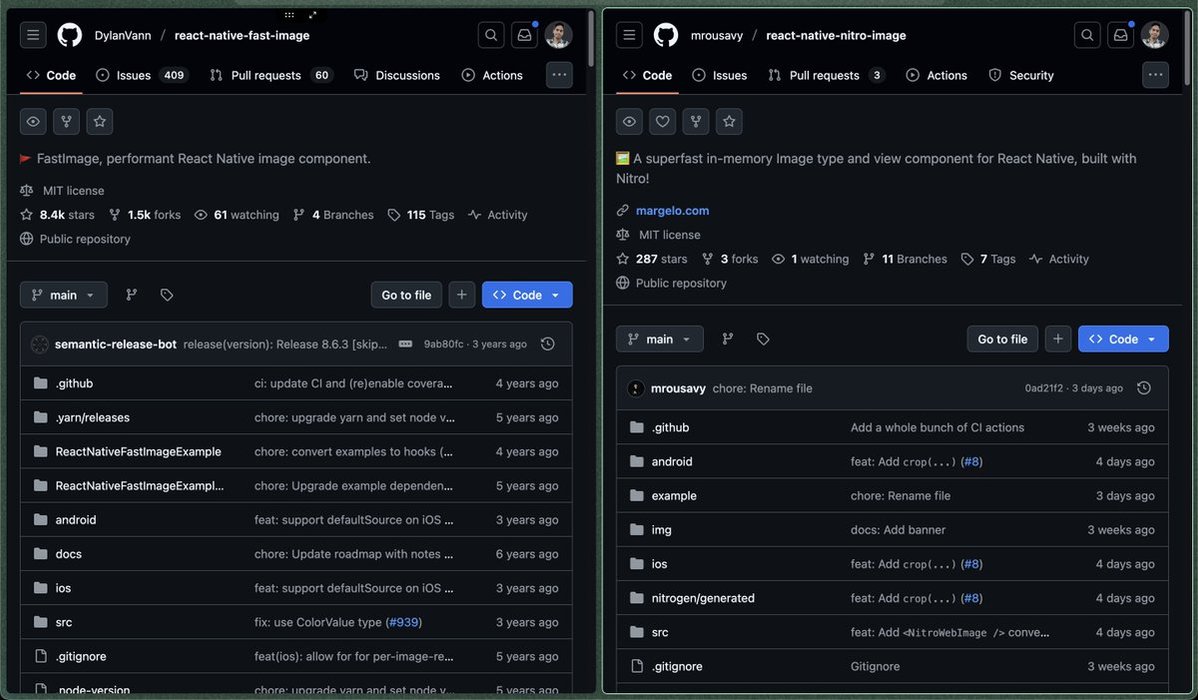
Task: Open commit 9ab80fc in fast-image
Action: [x=443, y=344]
